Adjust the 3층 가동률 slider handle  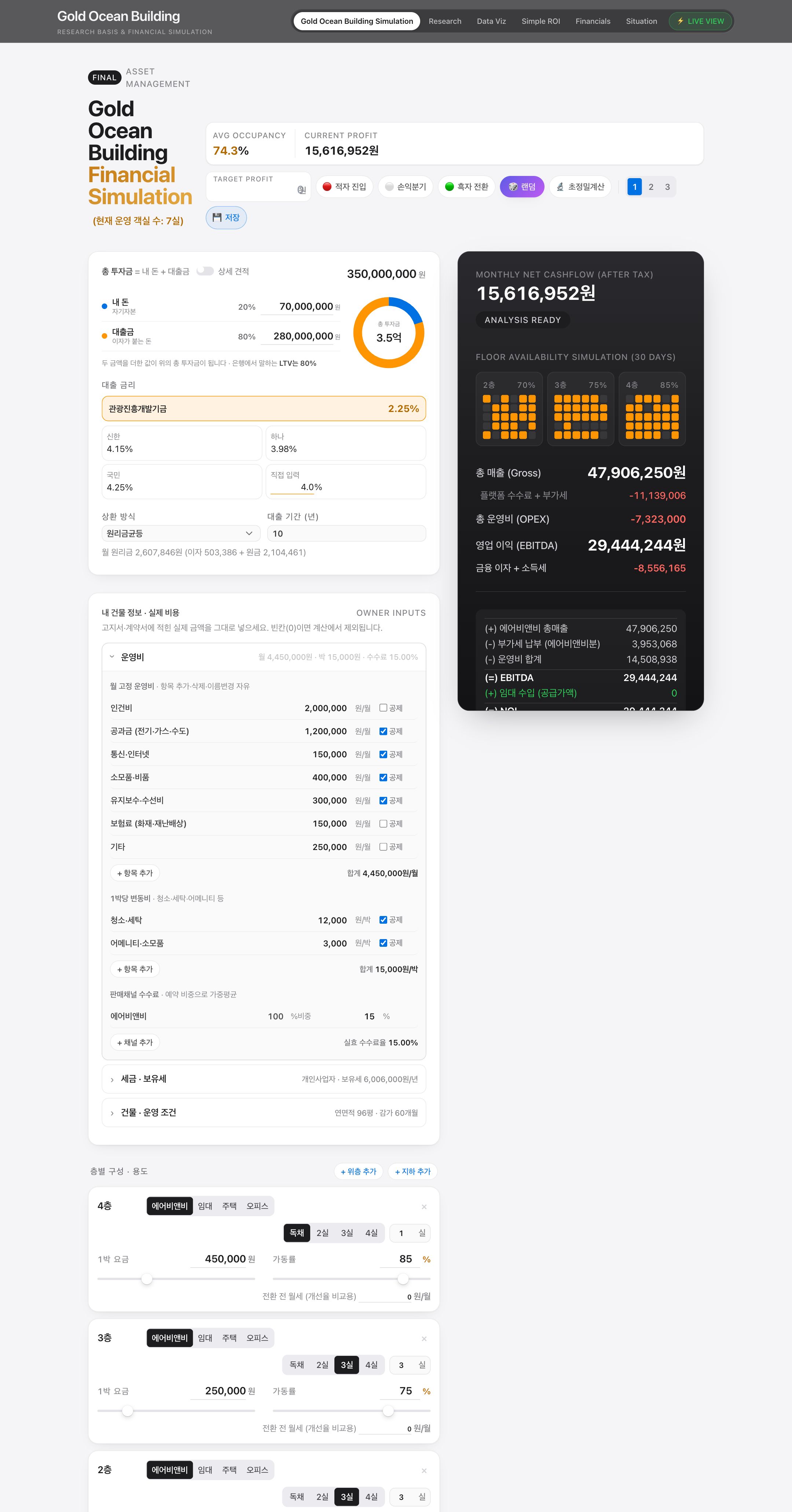[x=388, y=1410]
